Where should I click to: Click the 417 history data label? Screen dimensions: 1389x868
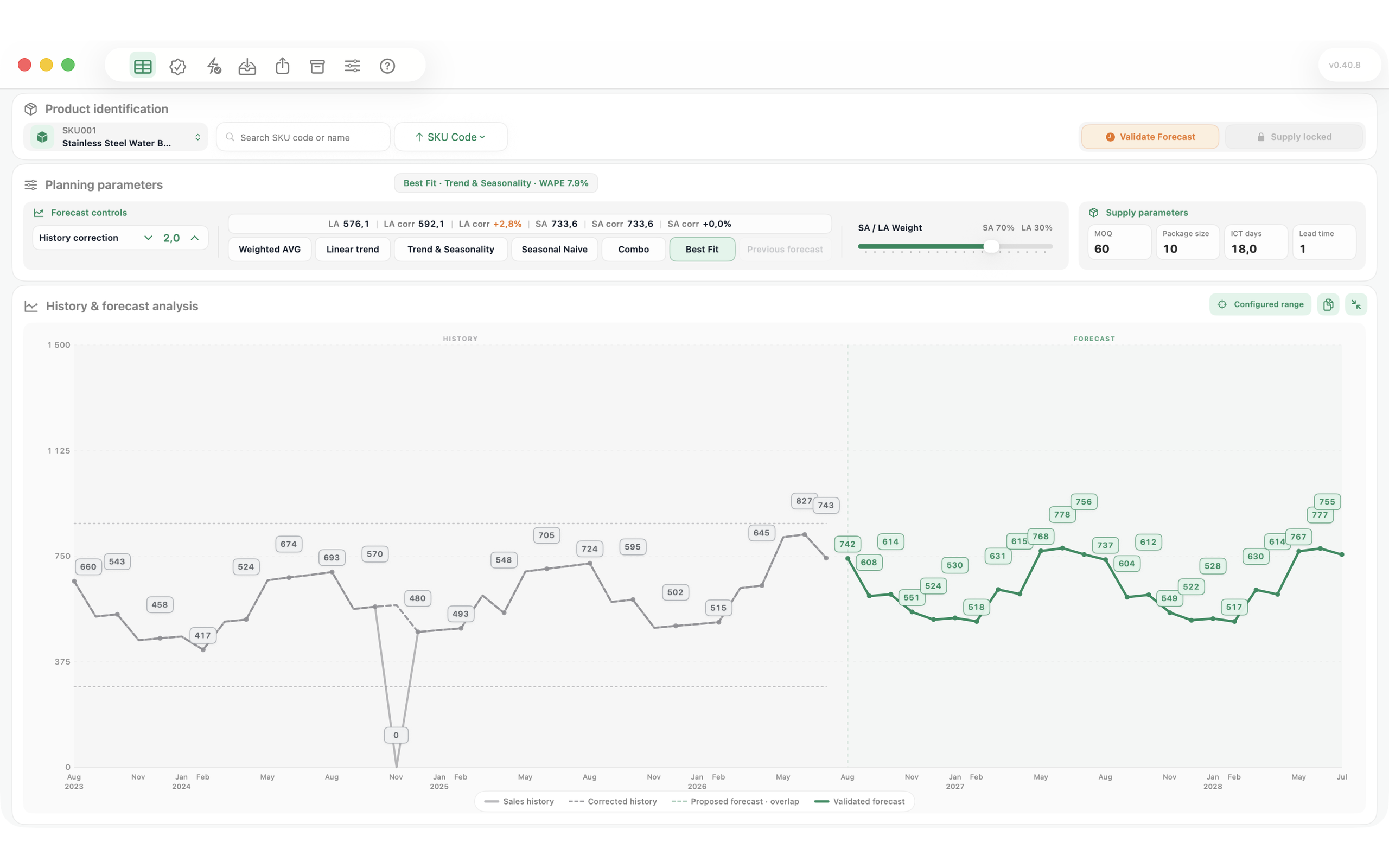[x=202, y=635]
